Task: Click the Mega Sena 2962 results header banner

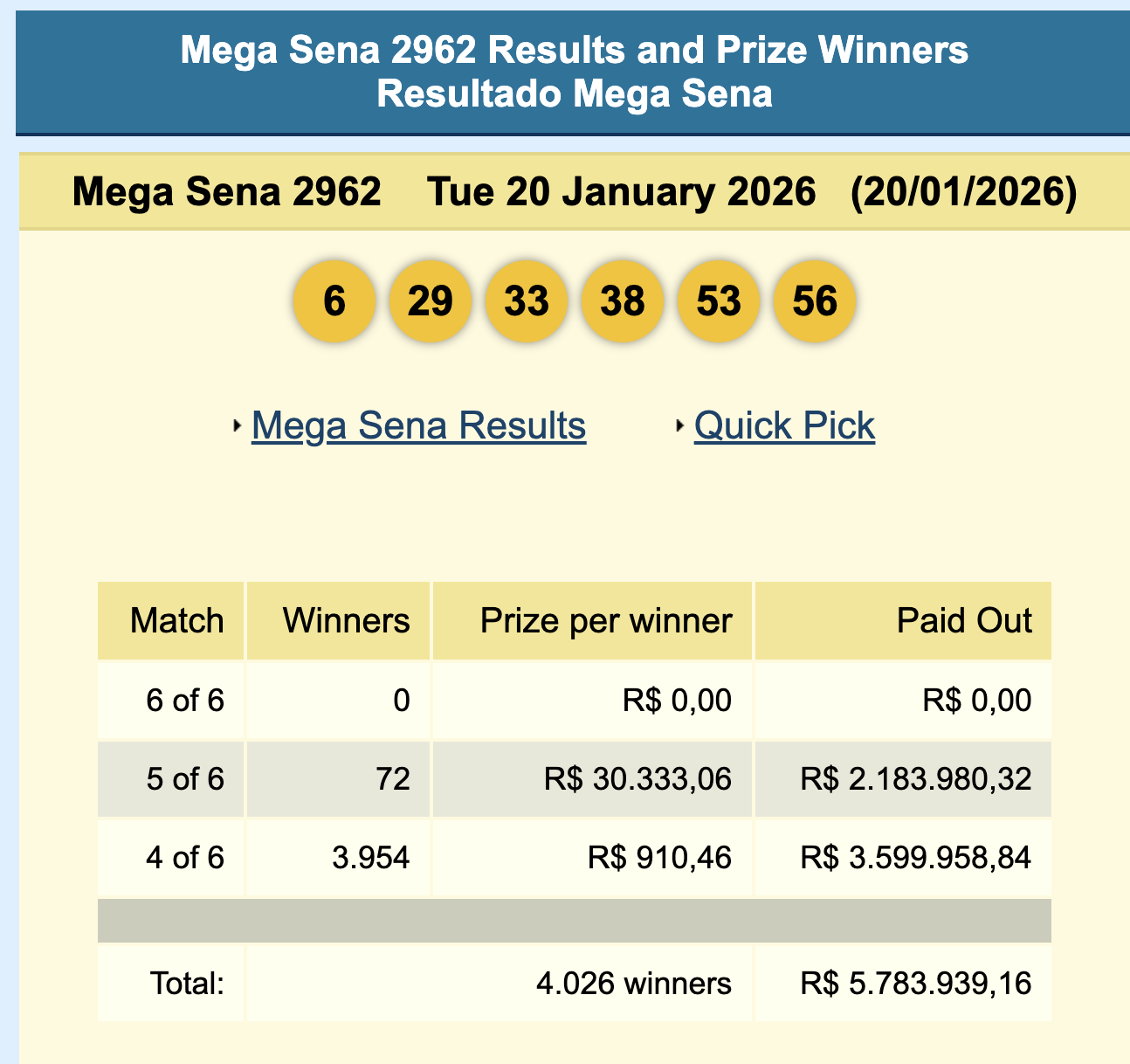Action: pyautogui.click(x=565, y=70)
